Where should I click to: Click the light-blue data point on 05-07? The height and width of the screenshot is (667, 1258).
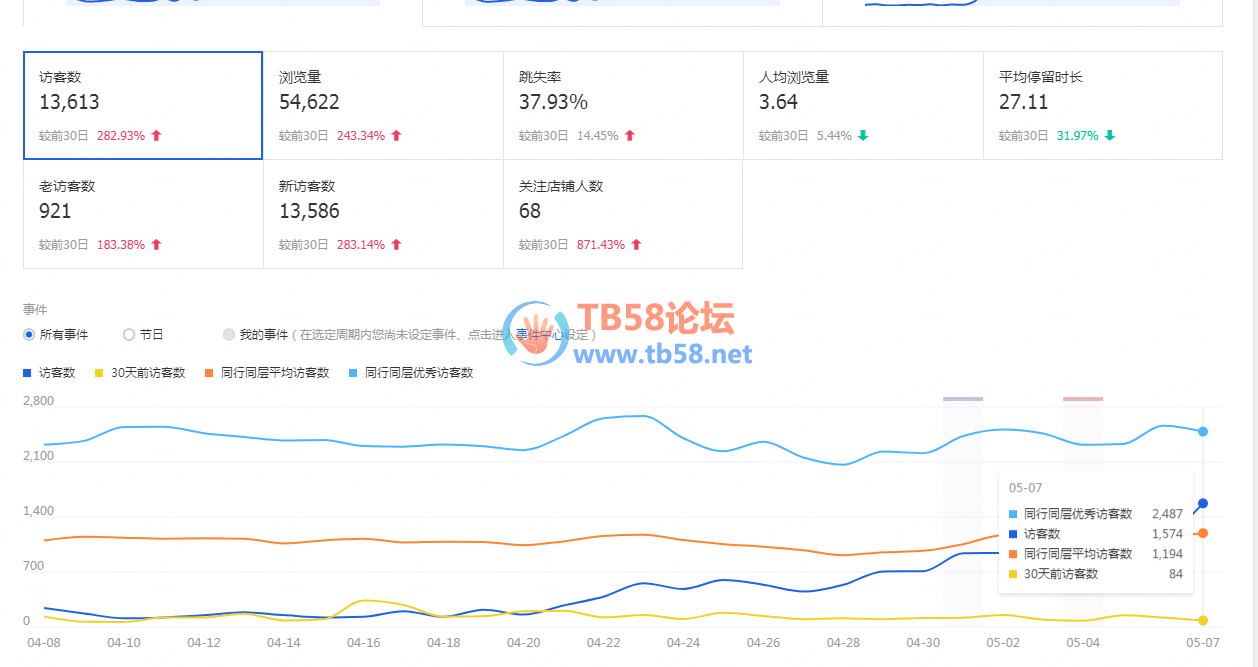point(1203,431)
